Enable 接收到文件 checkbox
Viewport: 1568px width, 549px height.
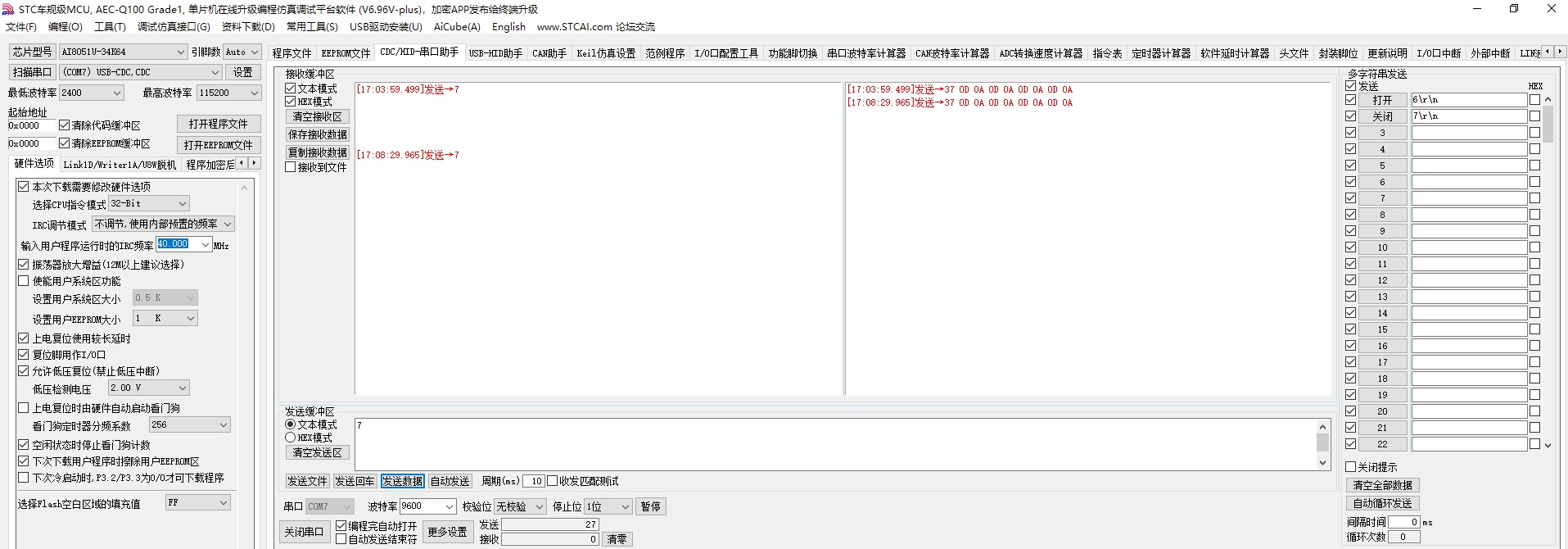click(x=290, y=167)
